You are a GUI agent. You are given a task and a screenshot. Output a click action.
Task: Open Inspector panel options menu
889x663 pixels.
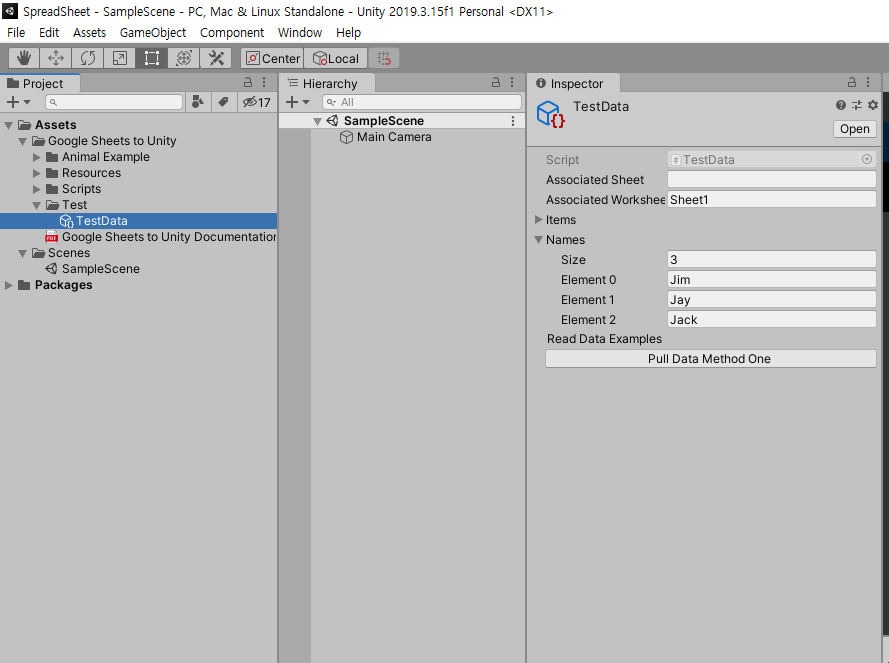click(868, 82)
